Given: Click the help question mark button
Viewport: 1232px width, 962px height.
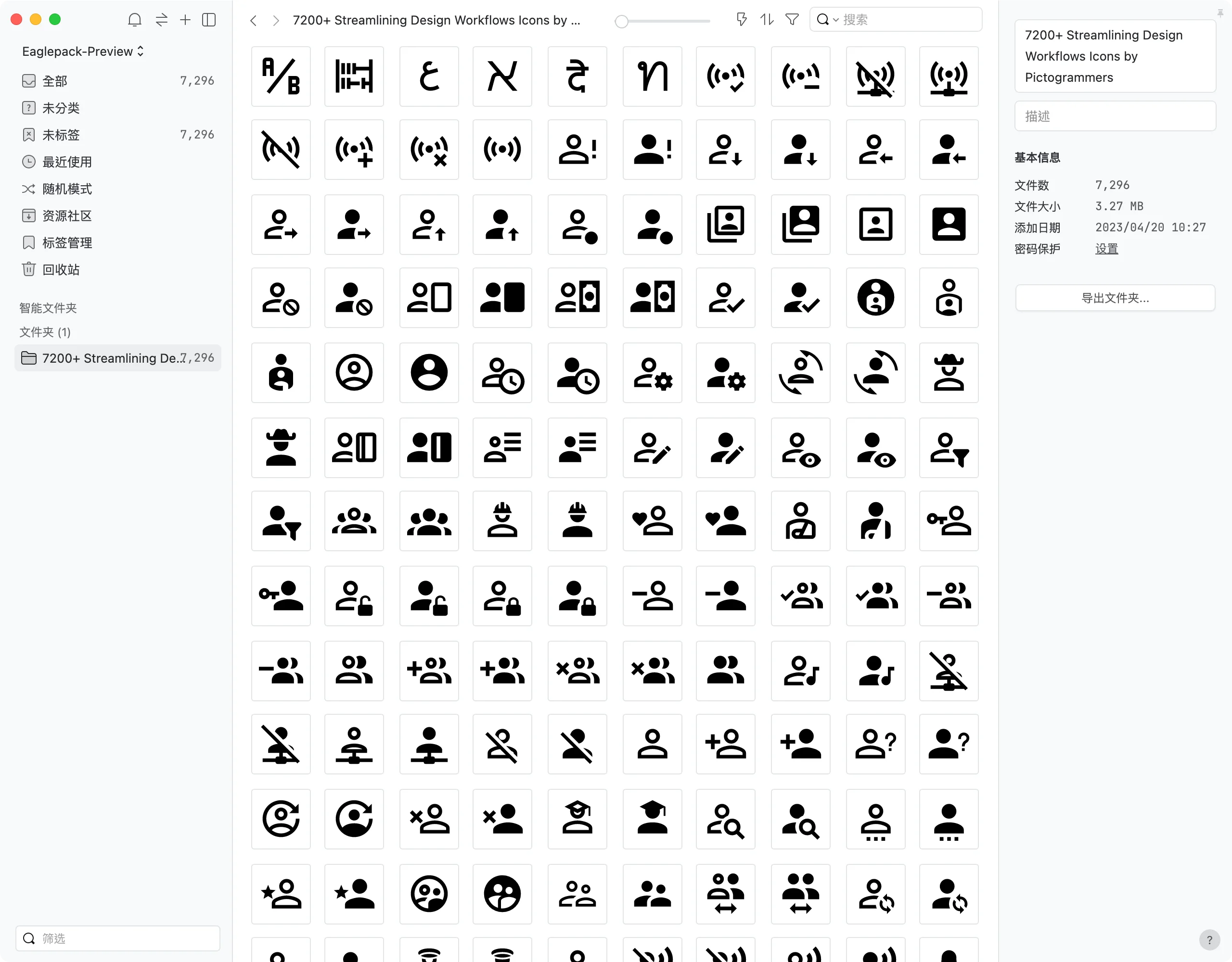Looking at the screenshot, I should tap(1209, 939).
